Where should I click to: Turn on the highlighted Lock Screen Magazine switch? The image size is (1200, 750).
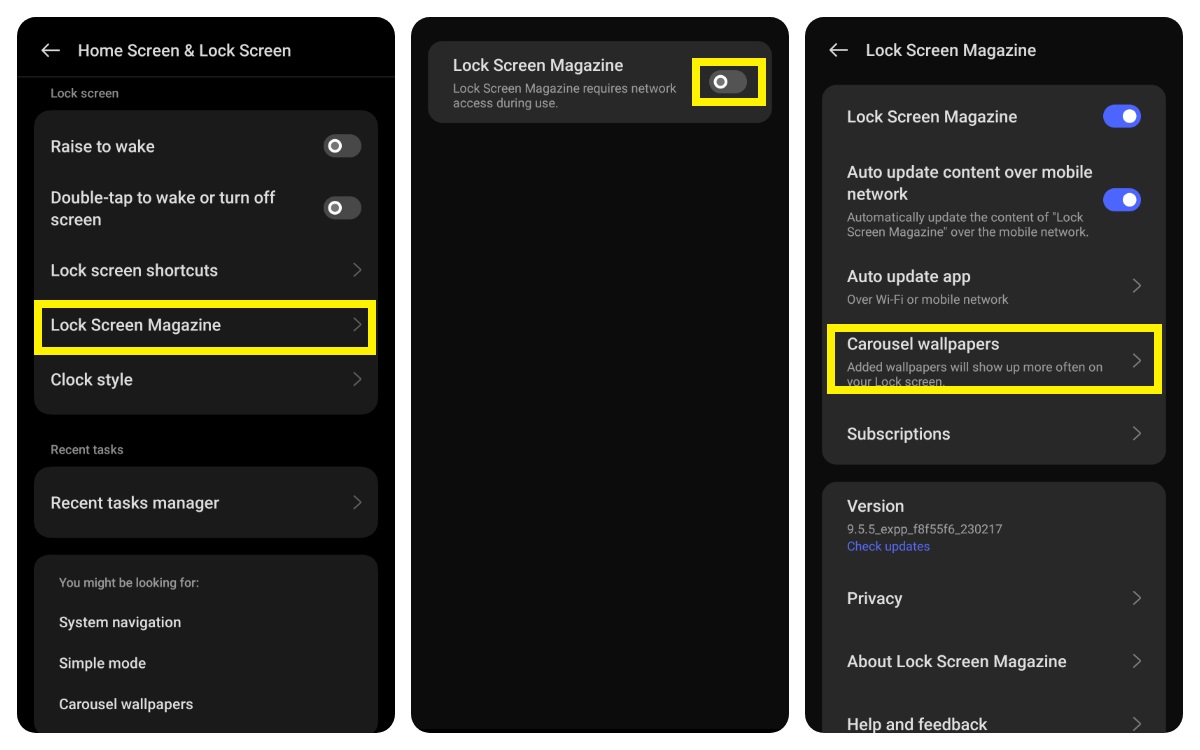[x=727, y=82]
